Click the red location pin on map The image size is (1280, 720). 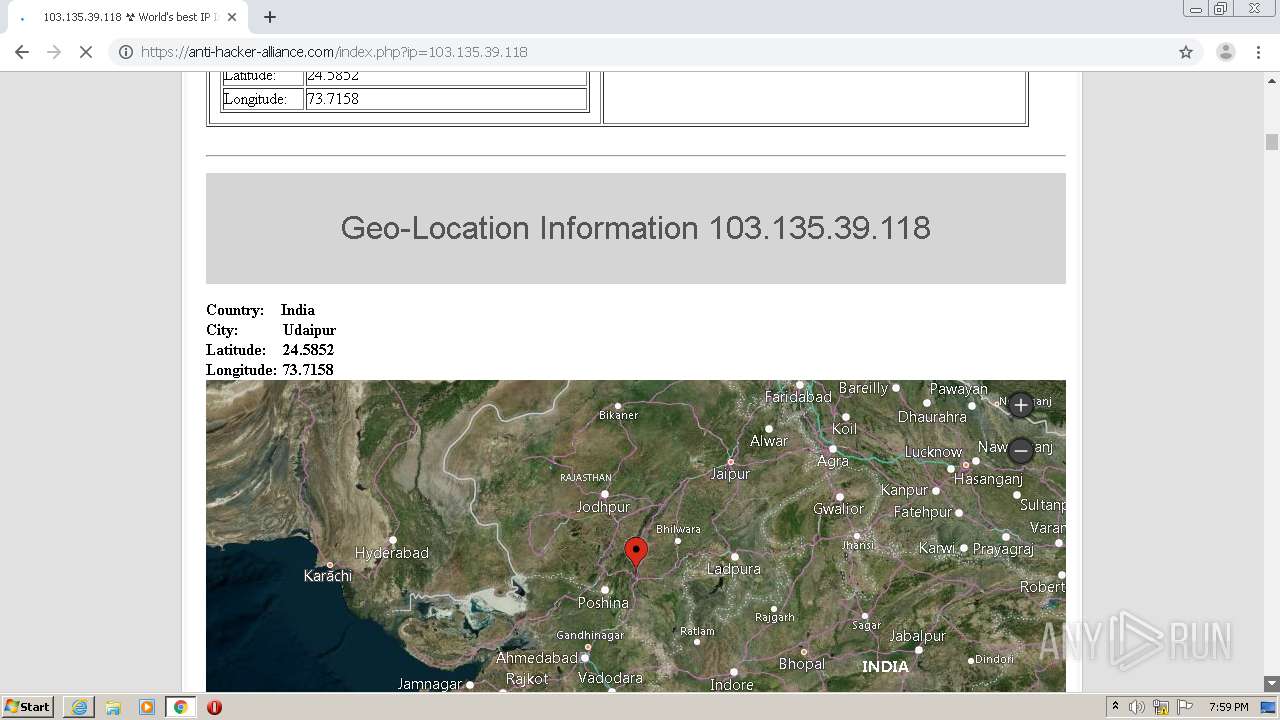636,552
